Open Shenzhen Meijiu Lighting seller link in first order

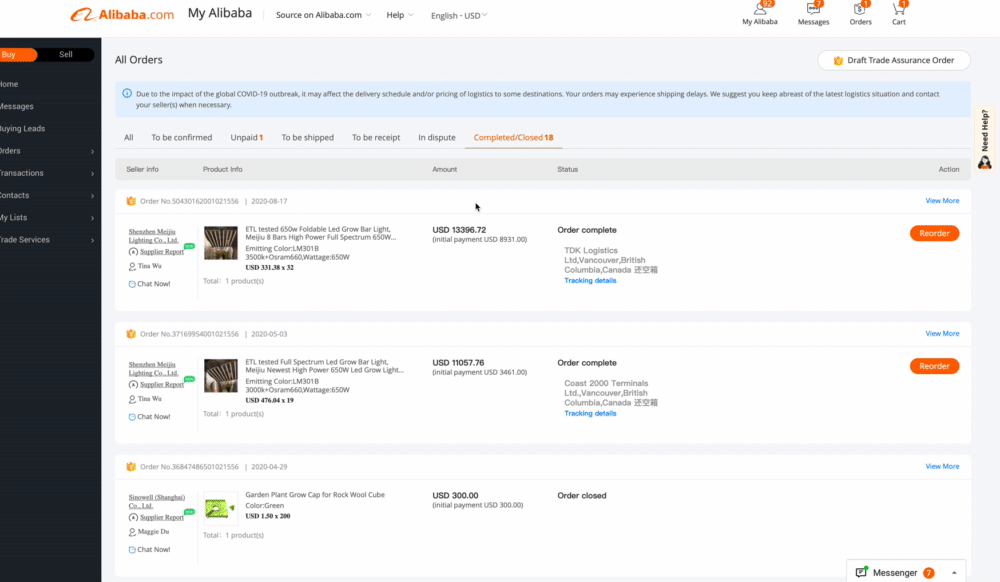coord(153,236)
